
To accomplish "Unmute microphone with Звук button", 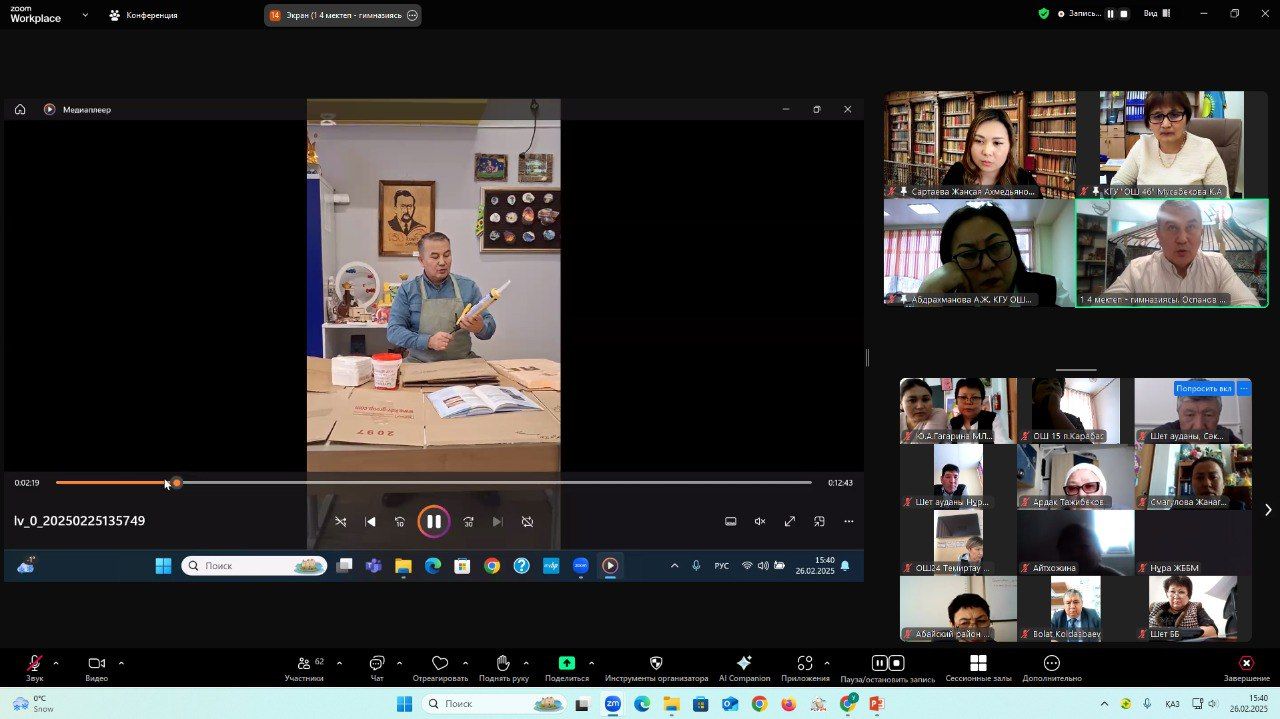I will [34, 667].
